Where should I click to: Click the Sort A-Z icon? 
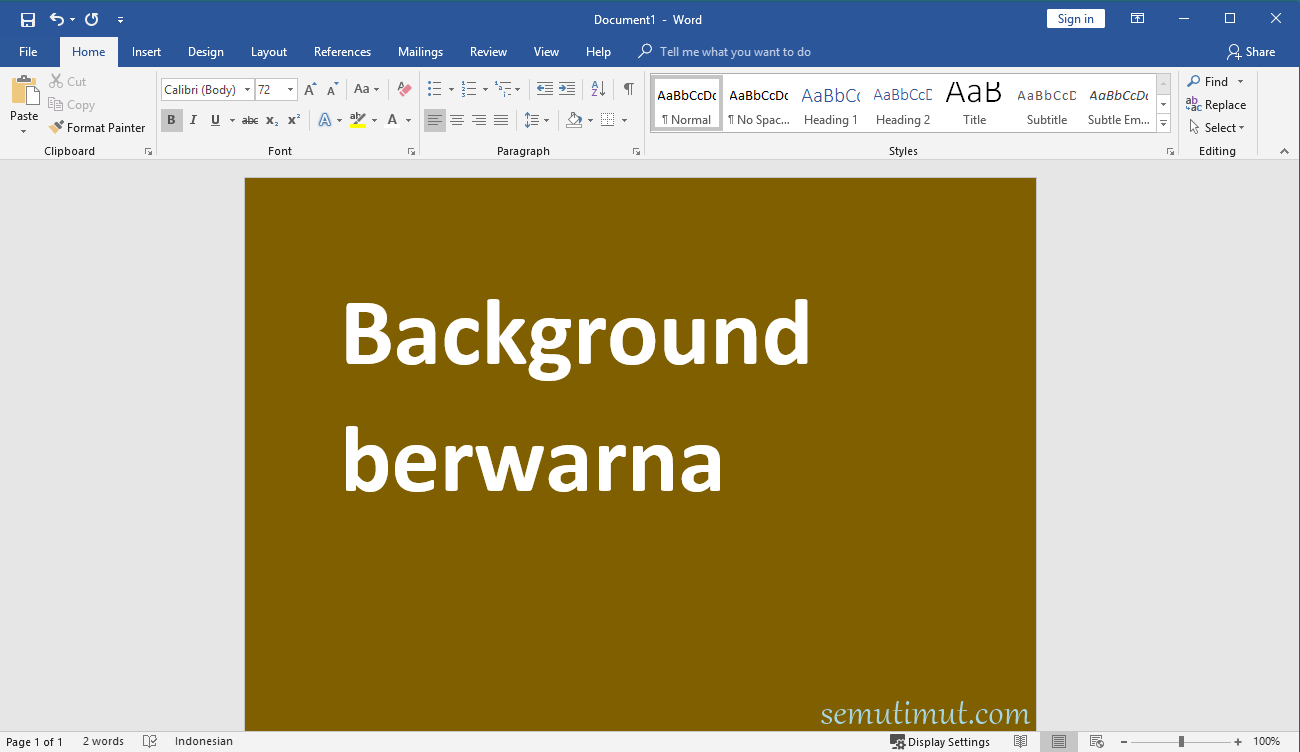[598, 89]
